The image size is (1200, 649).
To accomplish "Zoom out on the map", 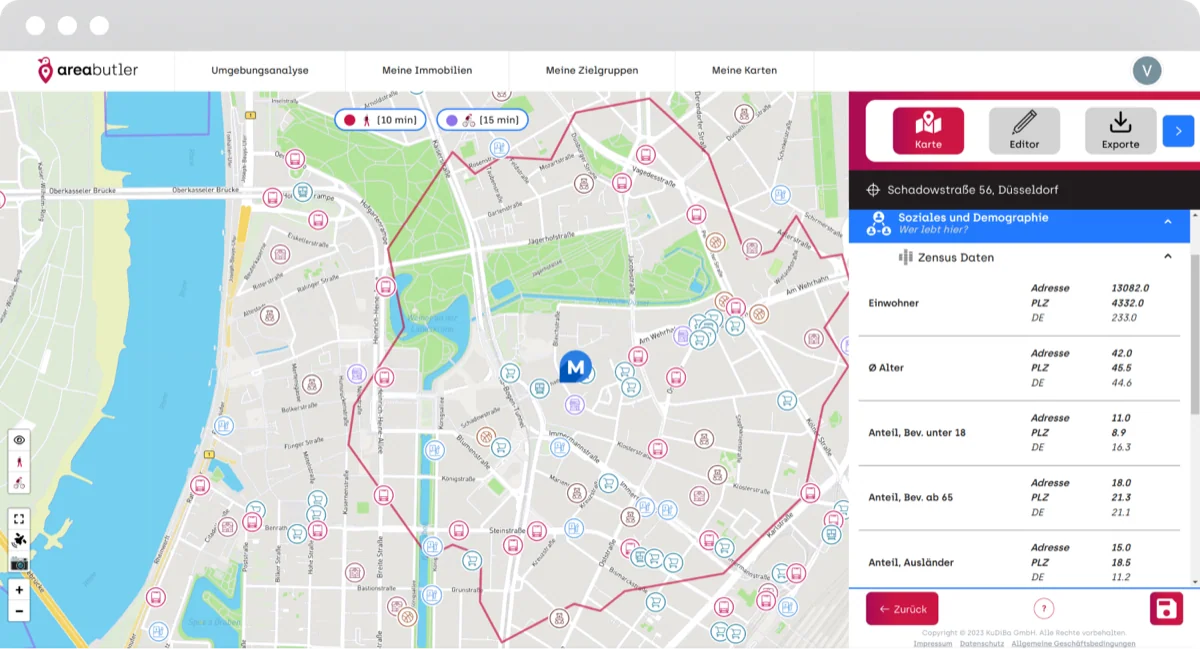I will pyautogui.click(x=19, y=611).
